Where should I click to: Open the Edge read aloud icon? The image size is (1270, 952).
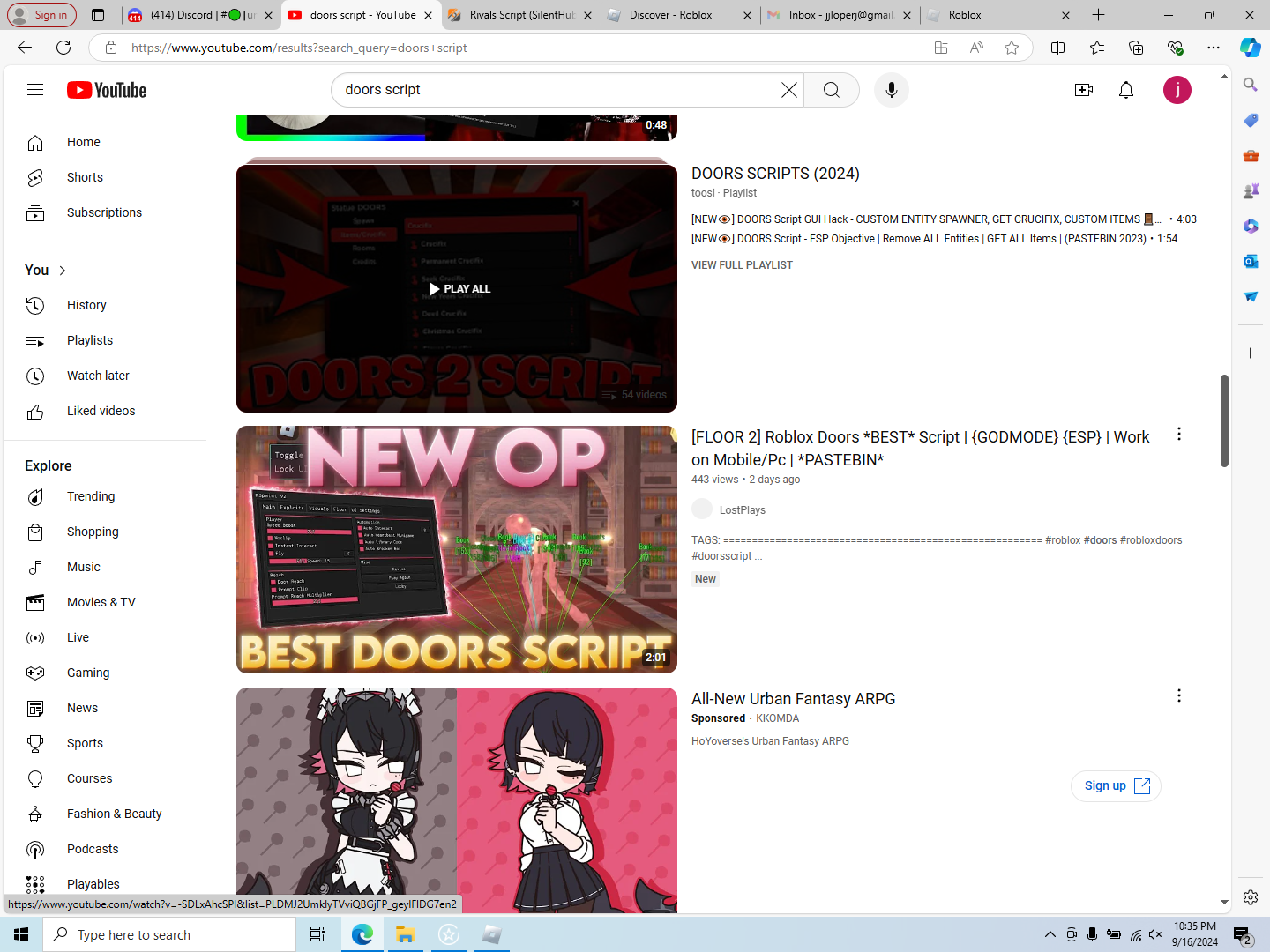(x=976, y=48)
